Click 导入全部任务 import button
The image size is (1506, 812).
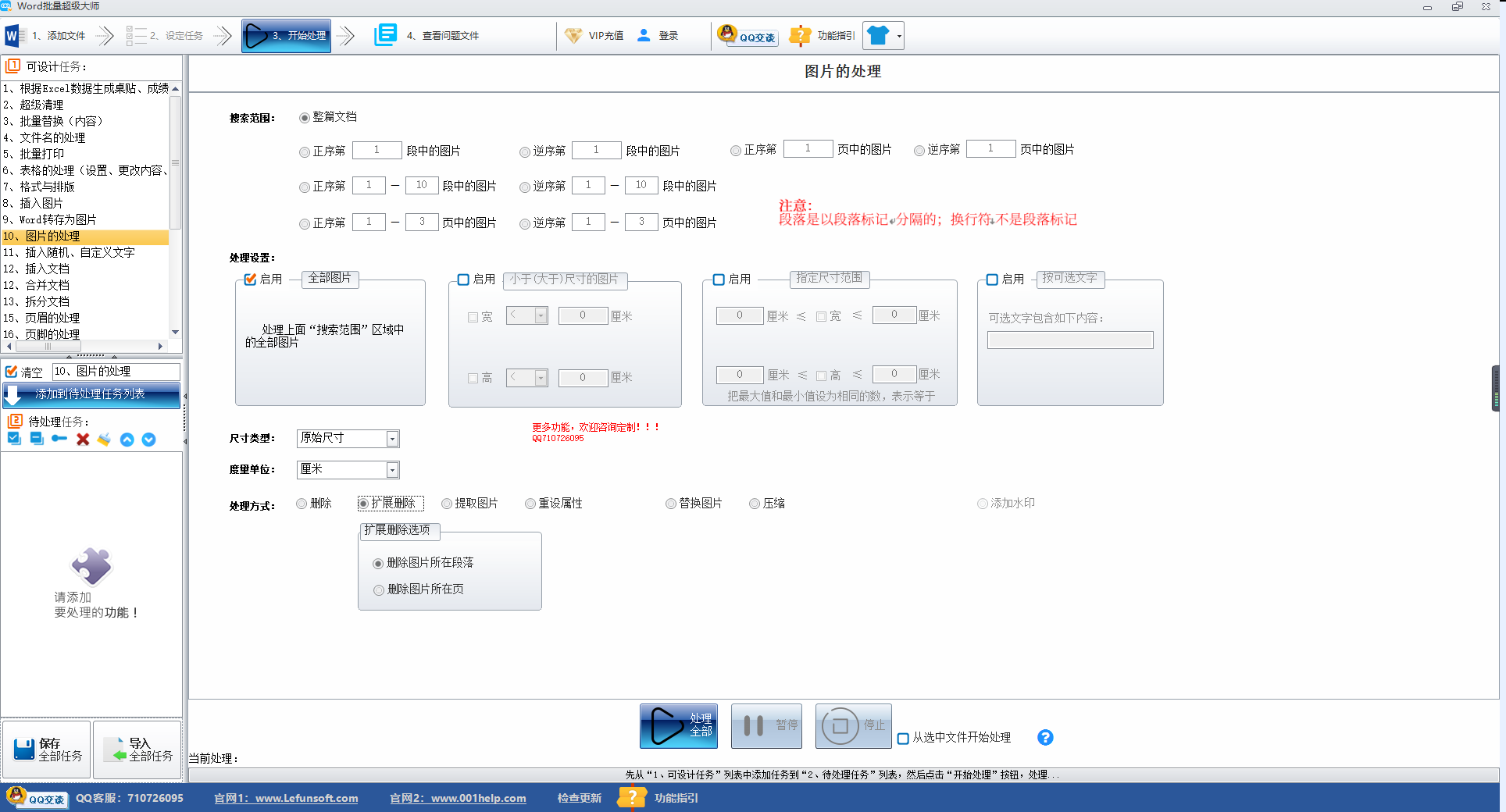(137, 750)
